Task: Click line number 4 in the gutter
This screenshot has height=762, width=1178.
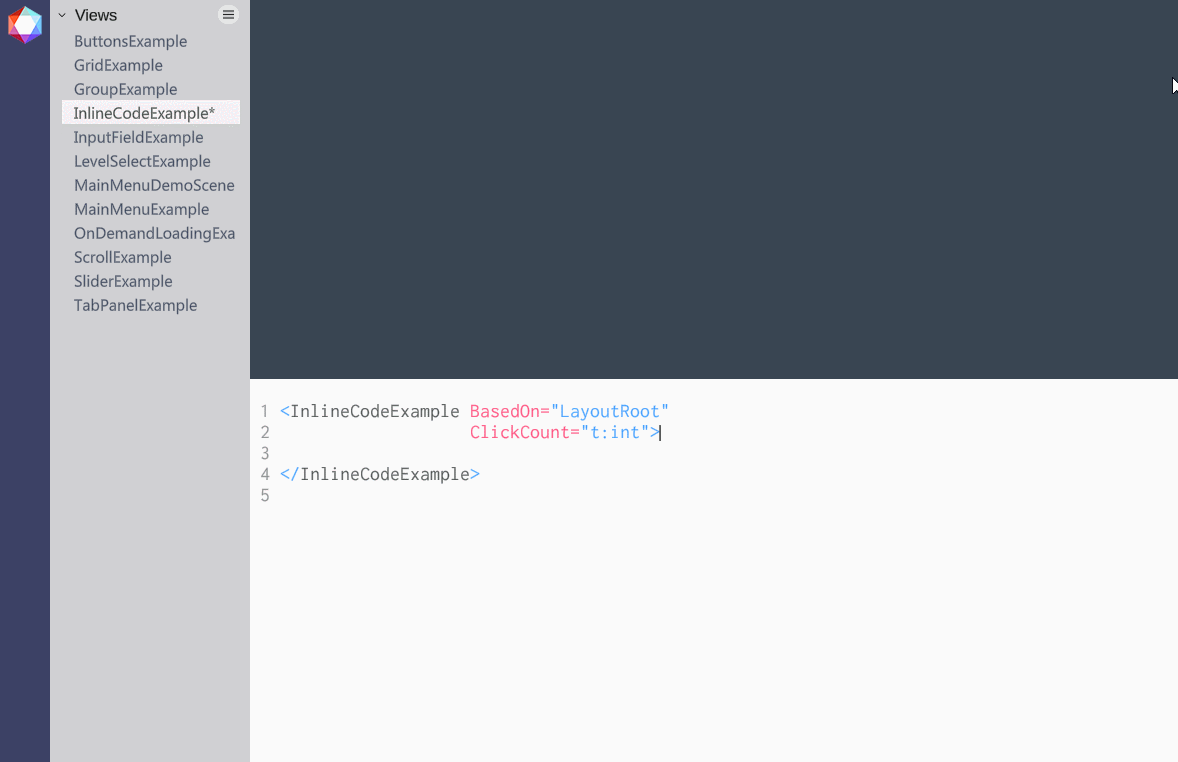Action: click(264, 475)
